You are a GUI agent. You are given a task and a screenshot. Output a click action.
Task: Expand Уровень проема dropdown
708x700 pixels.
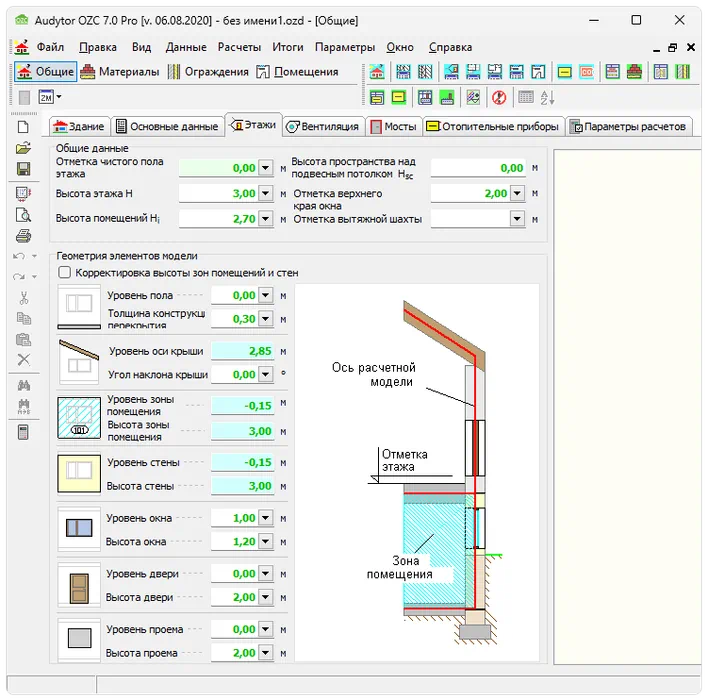pyautogui.click(x=266, y=629)
